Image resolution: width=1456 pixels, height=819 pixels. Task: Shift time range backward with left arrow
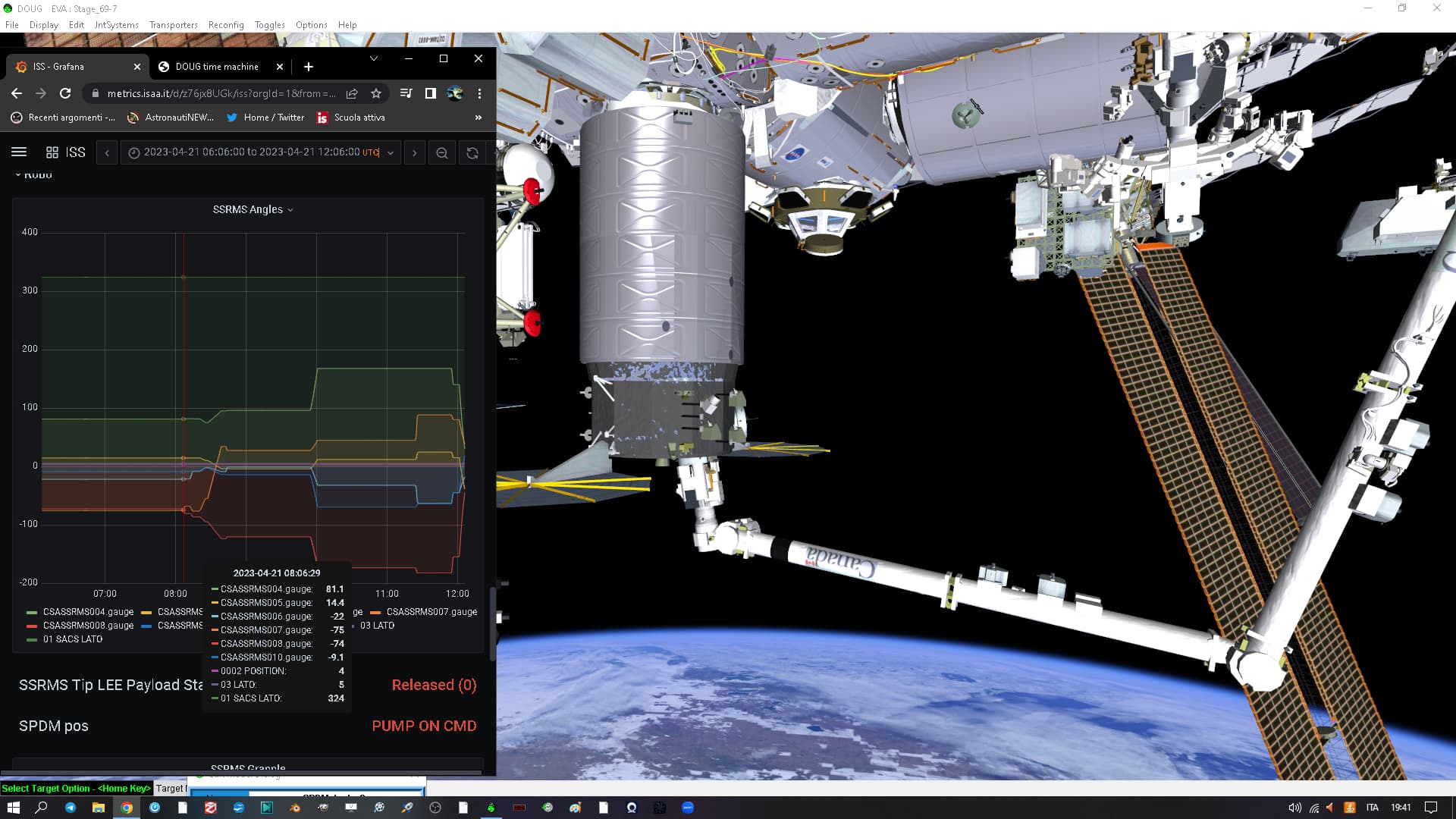[x=107, y=153]
